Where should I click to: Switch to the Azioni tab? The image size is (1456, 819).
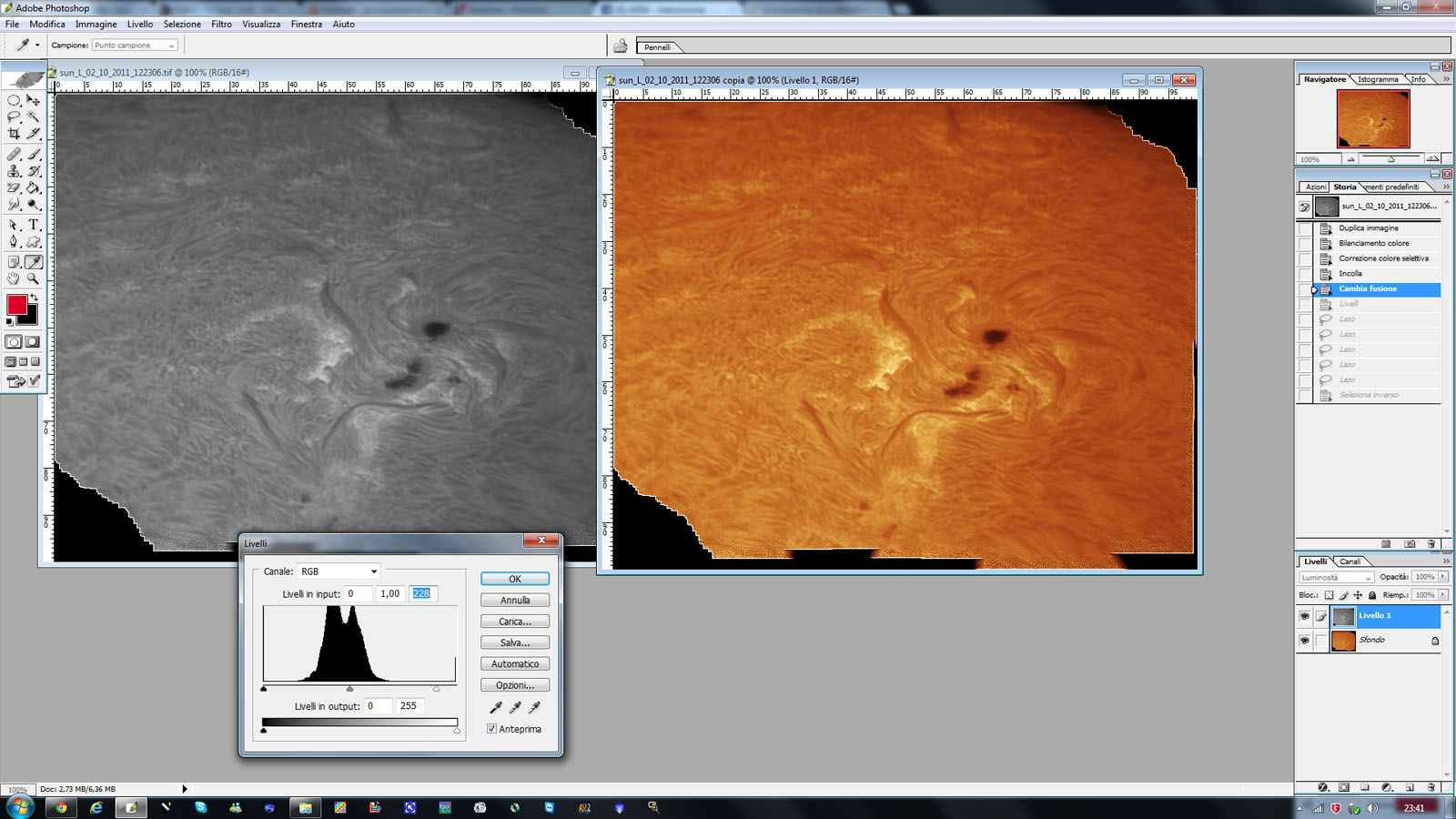(1316, 187)
